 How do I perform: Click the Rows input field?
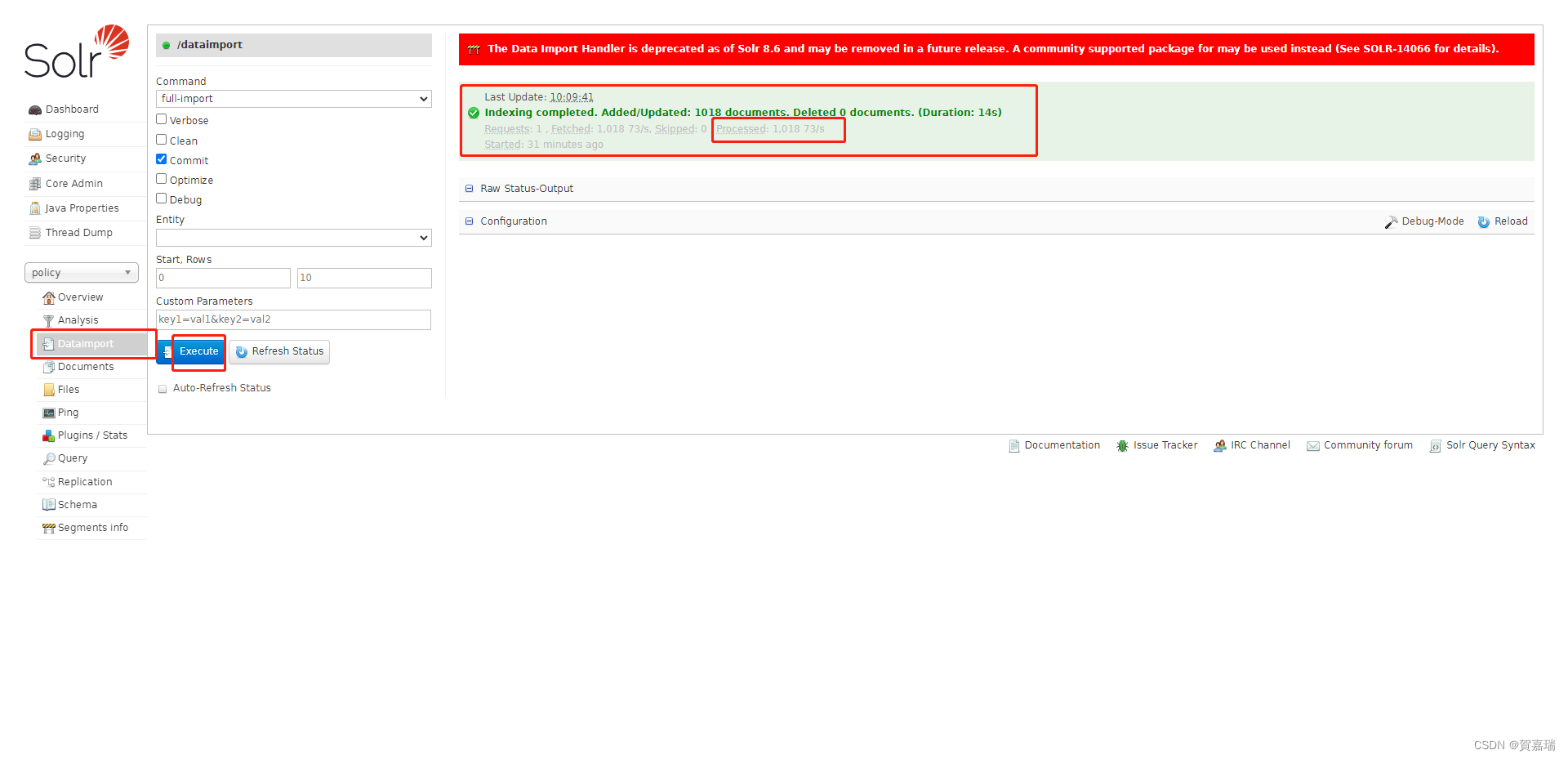pos(364,278)
